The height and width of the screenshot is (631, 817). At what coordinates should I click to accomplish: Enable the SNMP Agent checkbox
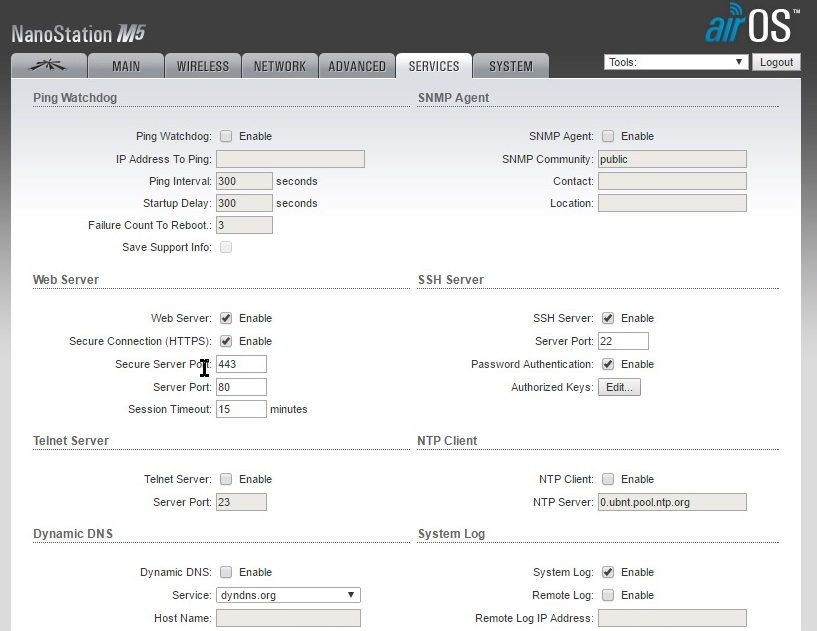click(x=608, y=136)
